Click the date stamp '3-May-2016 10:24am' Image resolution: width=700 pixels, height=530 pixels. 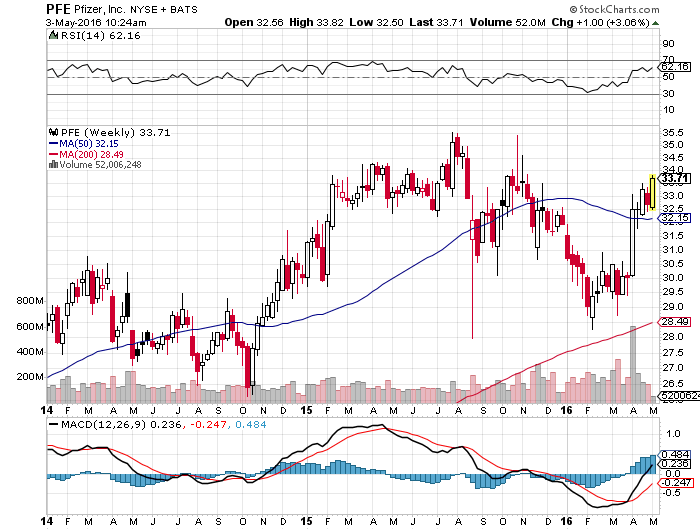click(x=96, y=22)
